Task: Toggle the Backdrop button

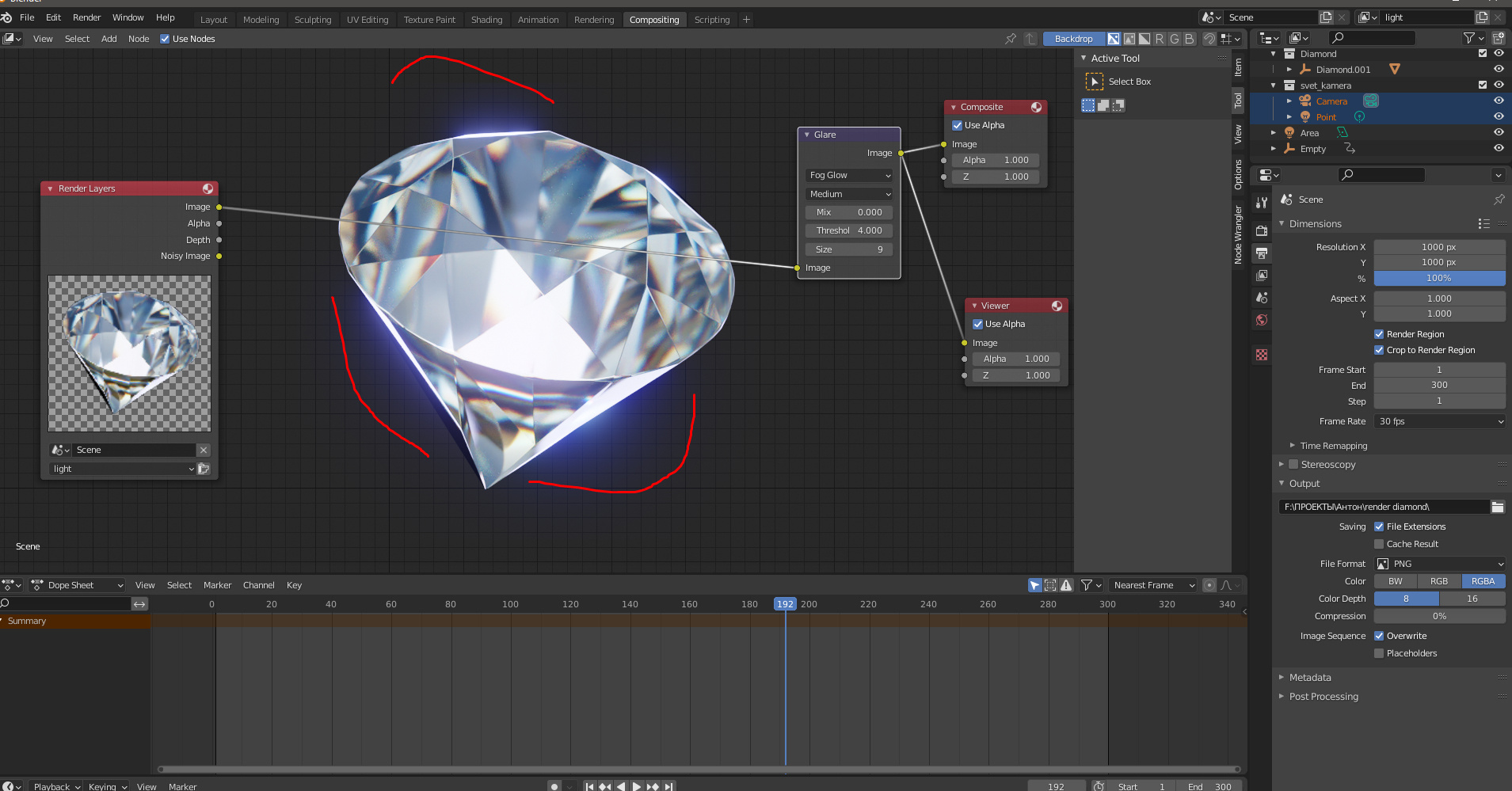Action: [x=1073, y=39]
